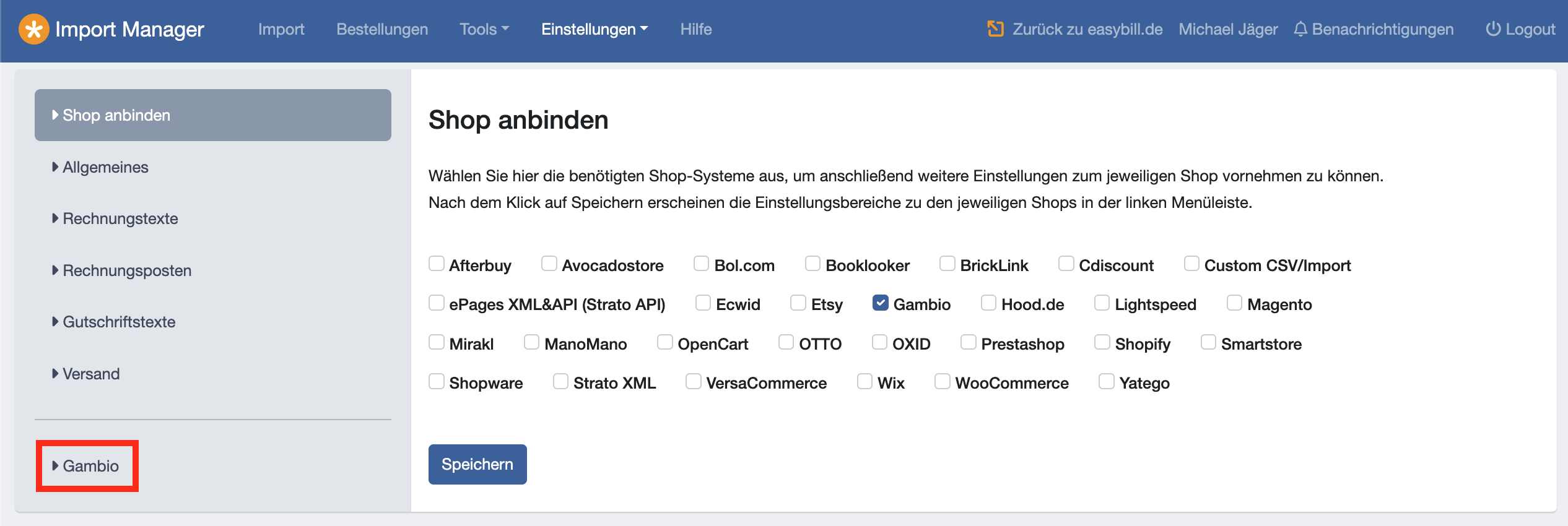Enable the Ecwid checkbox
This screenshot has width=1568, height=526.
pyautogui.click(x=703, y=303)
